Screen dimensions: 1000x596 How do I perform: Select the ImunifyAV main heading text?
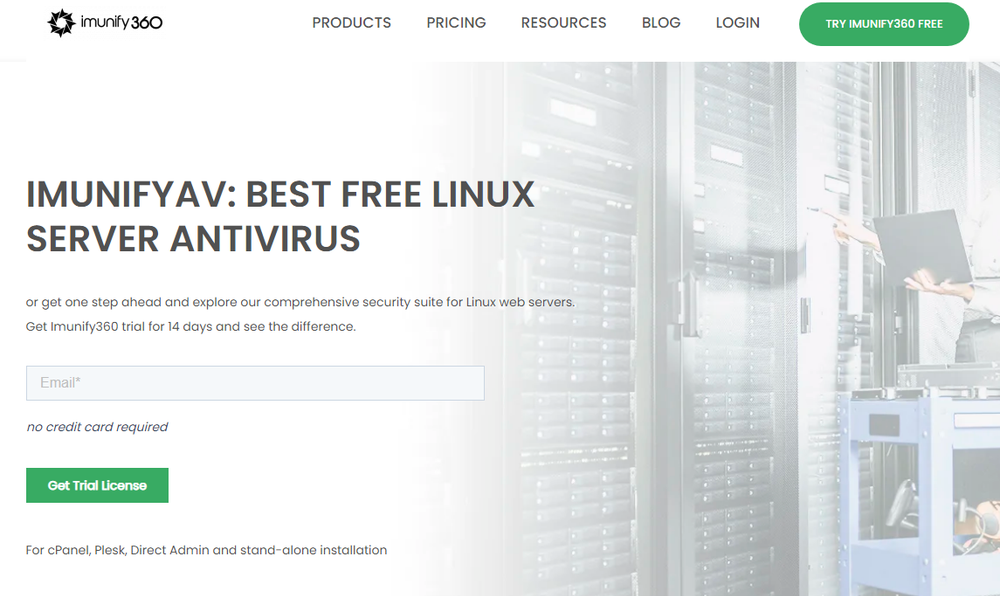[280, 217]
